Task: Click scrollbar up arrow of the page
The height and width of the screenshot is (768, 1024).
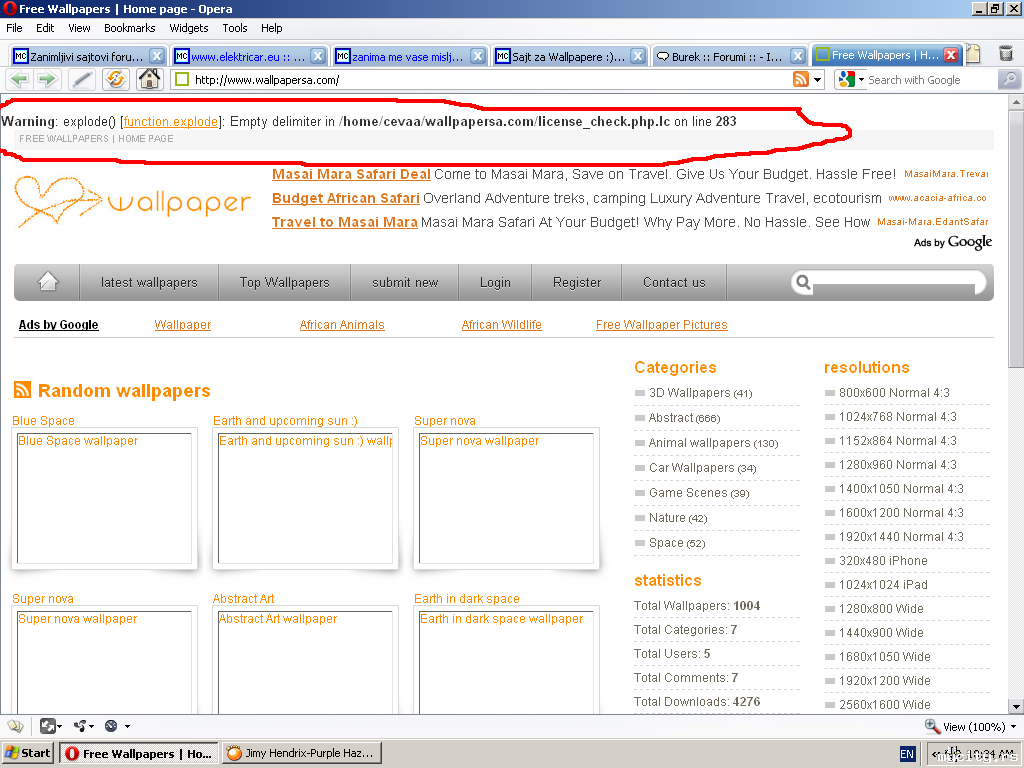Action: pyautogui.click(x=1016, y=103)
